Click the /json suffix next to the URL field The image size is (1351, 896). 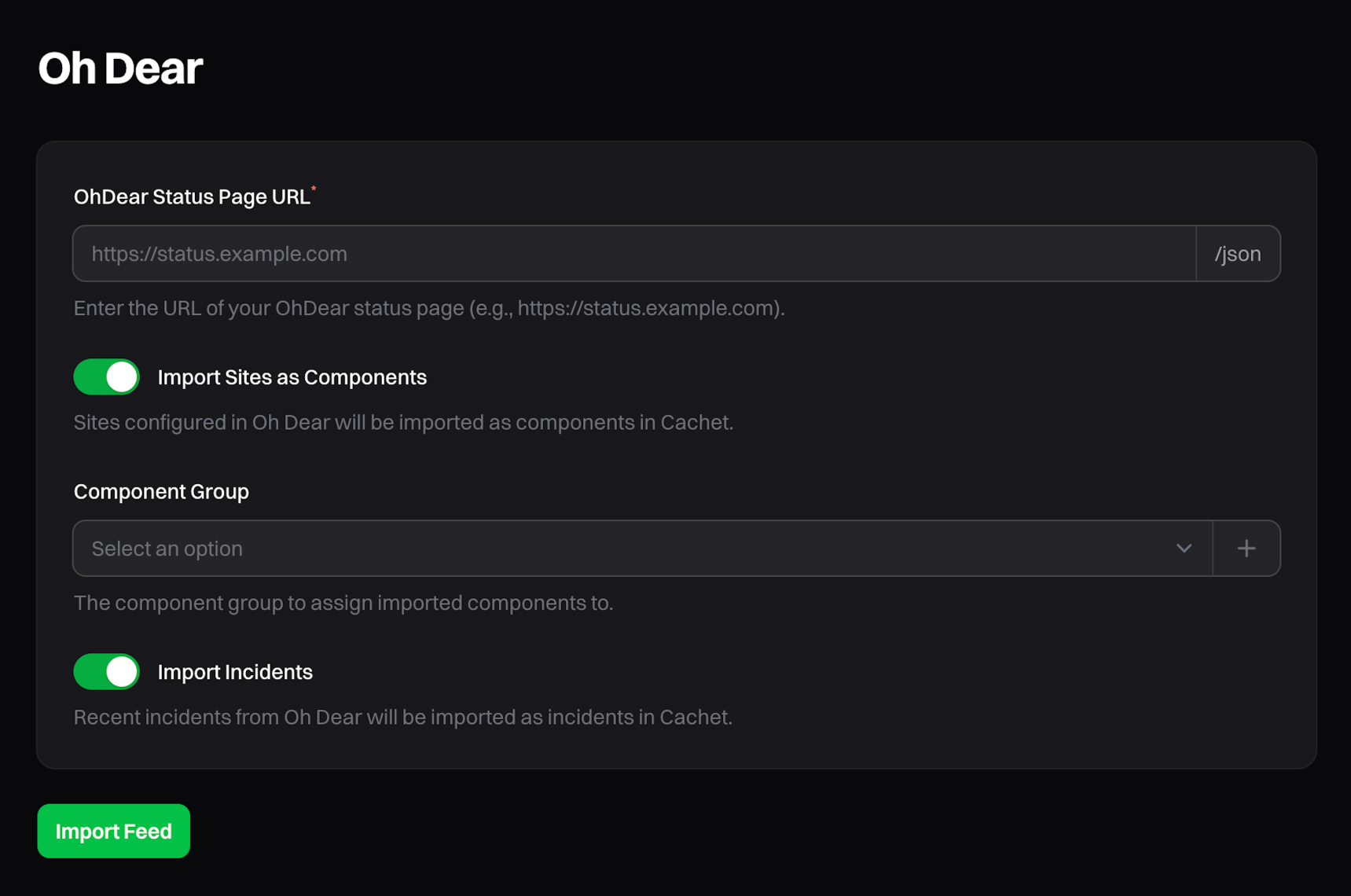click(x=1238, y=253)
